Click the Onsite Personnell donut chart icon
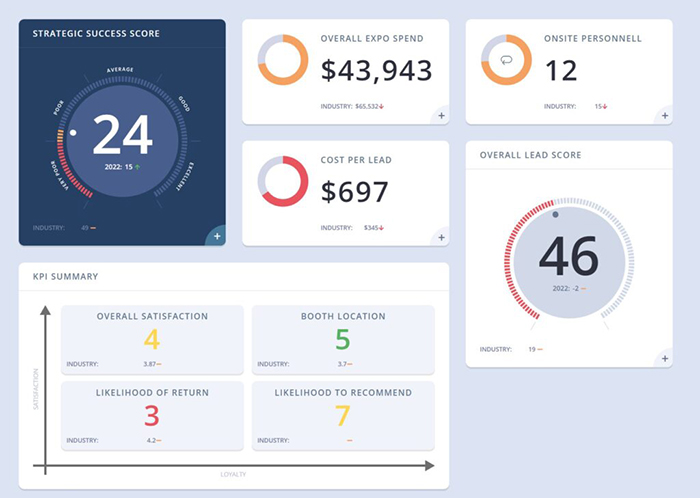Screen dimensions: 700x498 point(506,60)
